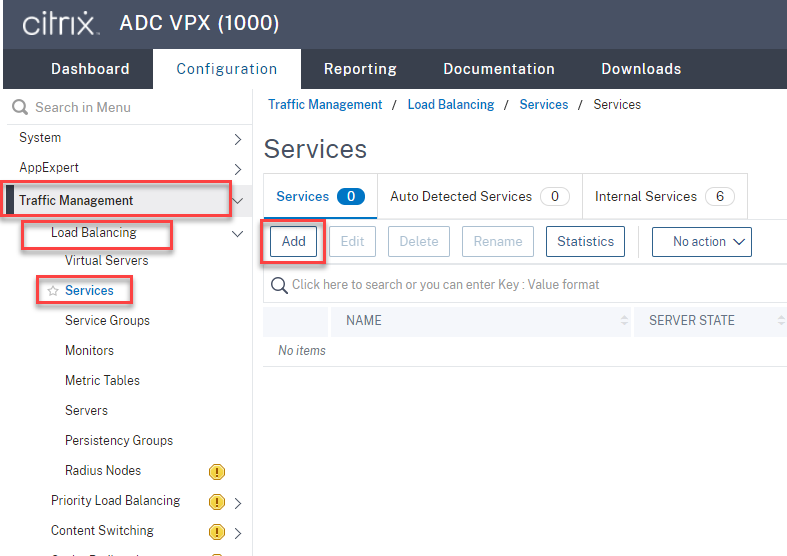This screenshot has height=556, width=787.
Task: Click the magnifier icon in the services filter bar
Action: pos(279,285)
